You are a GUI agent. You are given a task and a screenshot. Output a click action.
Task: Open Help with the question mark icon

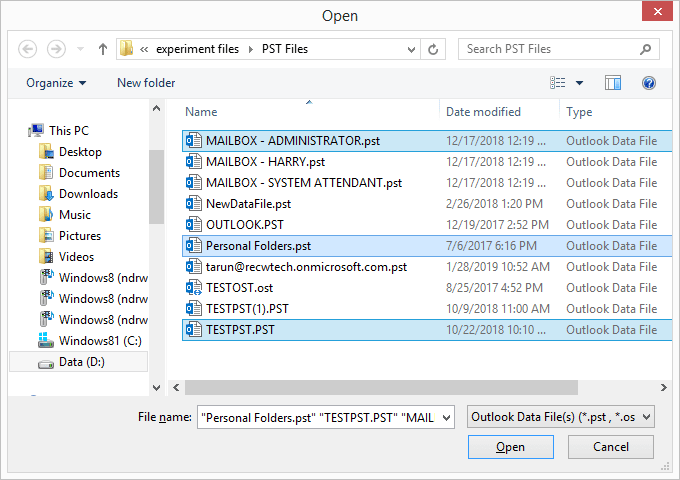649,83
